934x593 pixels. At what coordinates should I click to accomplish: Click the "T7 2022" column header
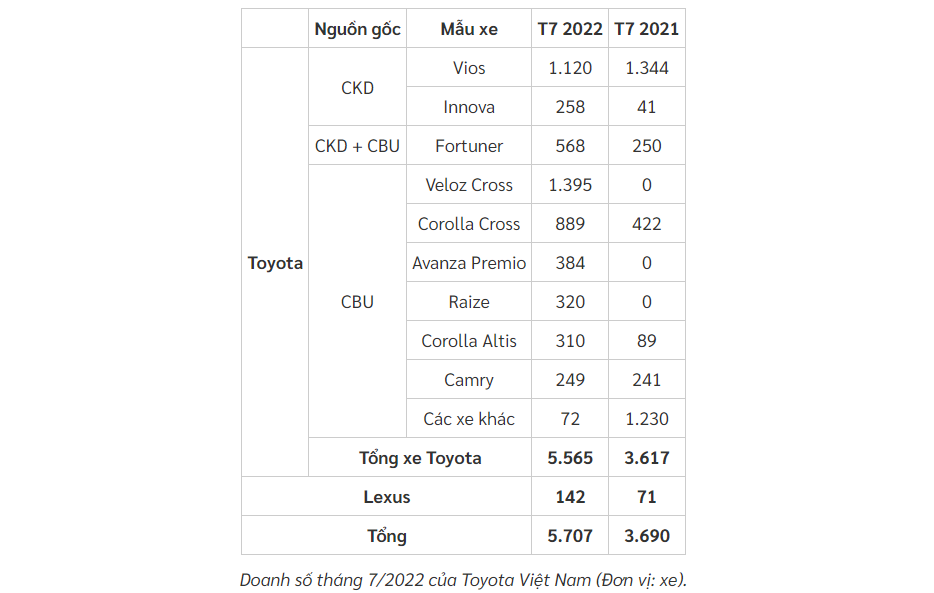point(570,29)
